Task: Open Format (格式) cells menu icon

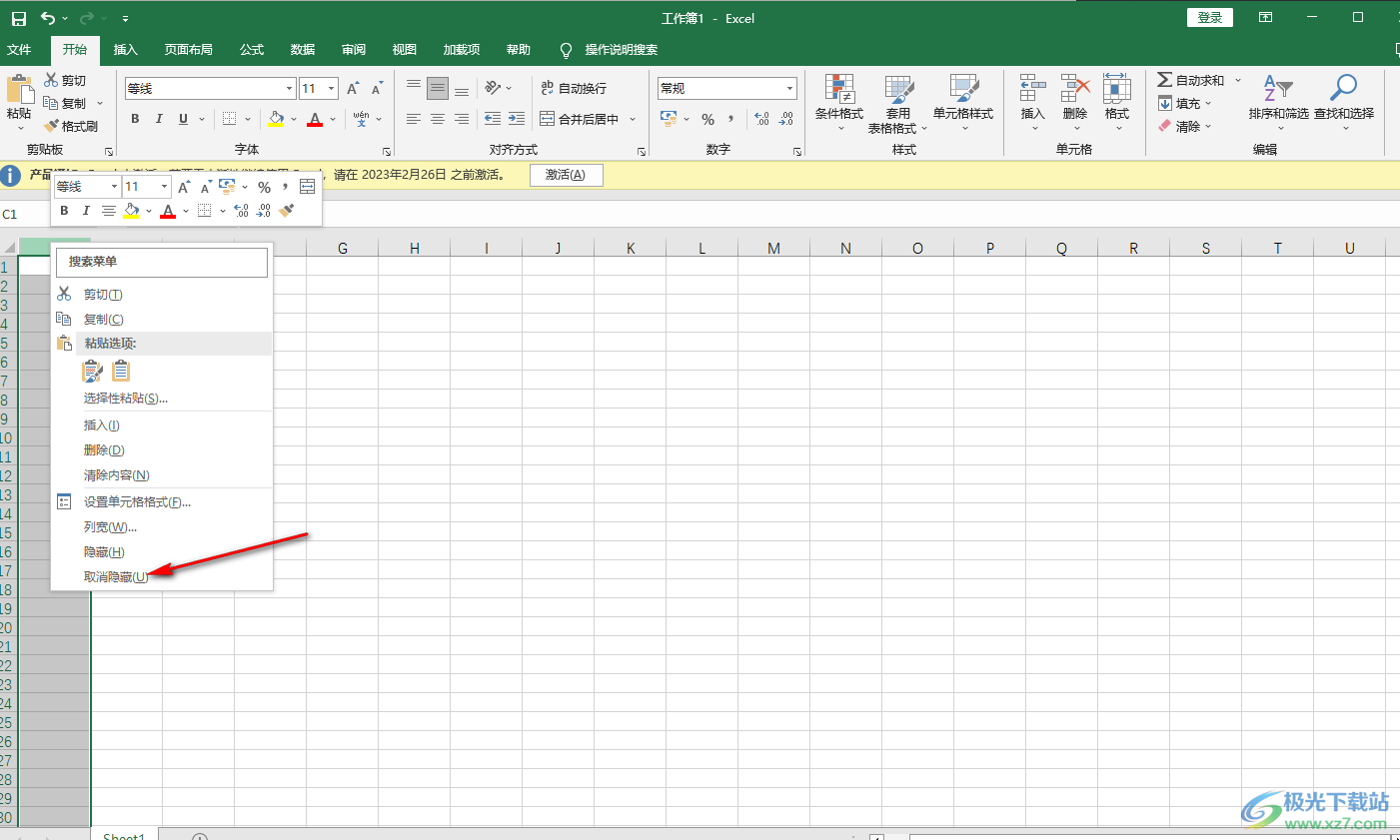Action: (1117, 88)
